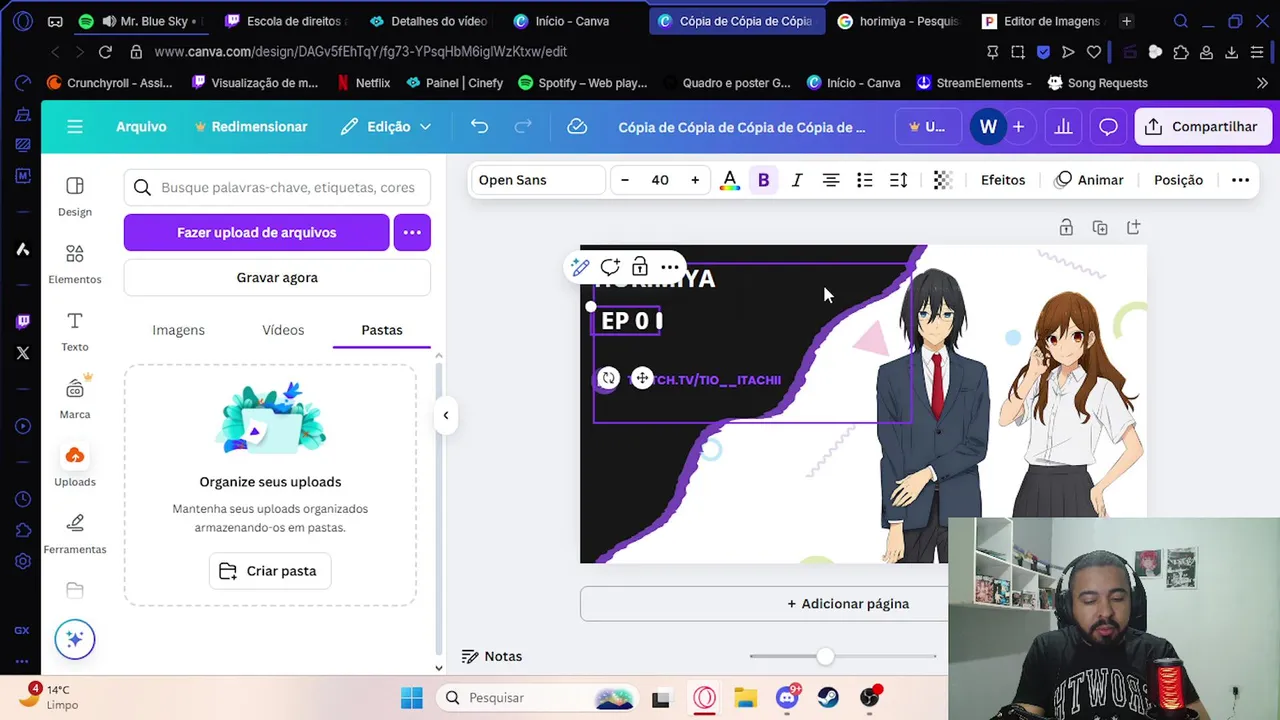
Task: Open Design sidebar panel
Action: (x=75, y=197)
